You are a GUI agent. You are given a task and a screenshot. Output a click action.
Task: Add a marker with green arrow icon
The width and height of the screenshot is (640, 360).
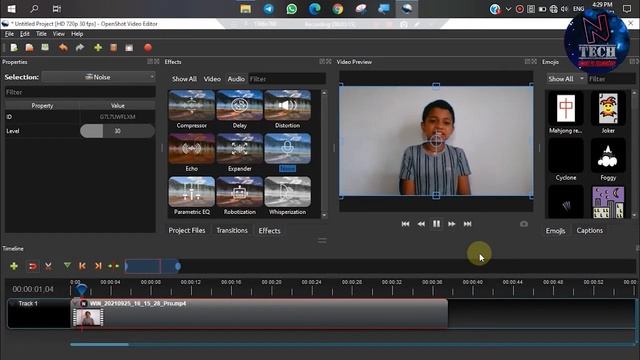tap(67, 266)
